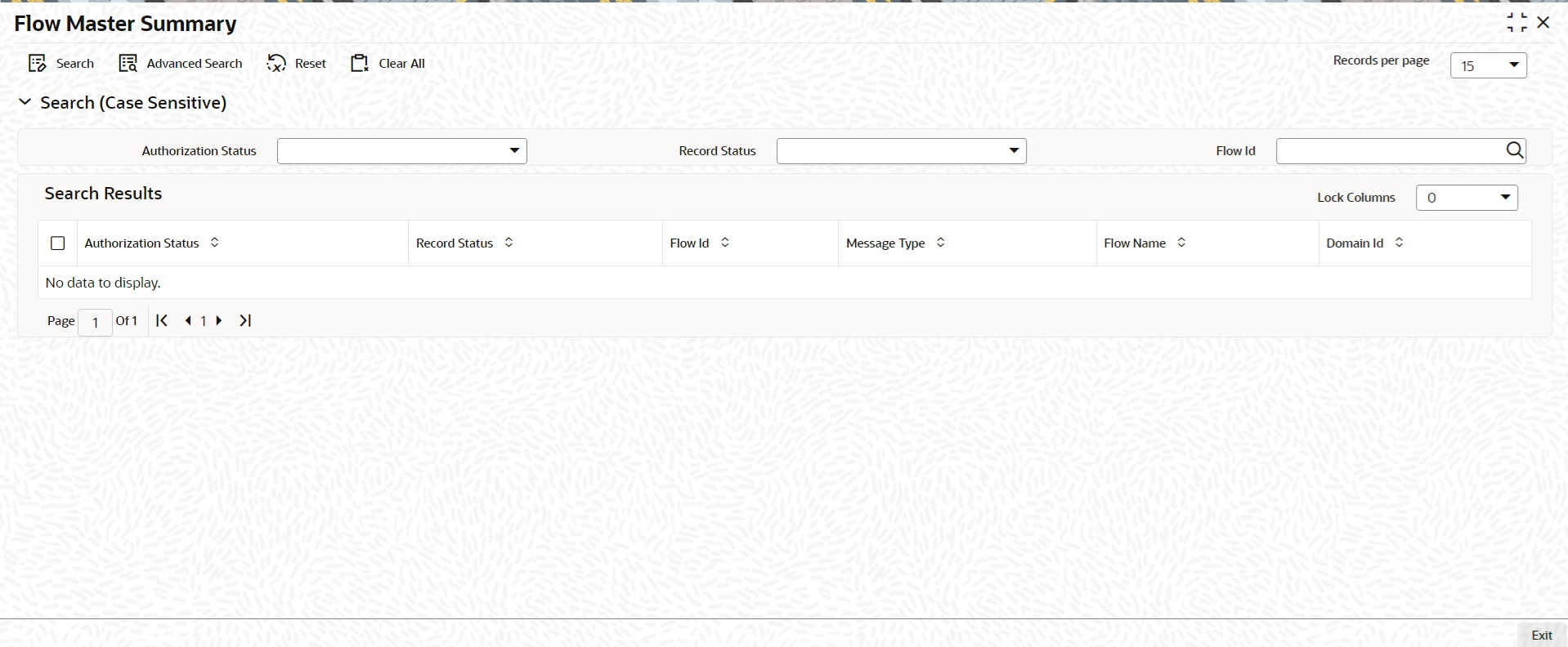Click the Search Results heading
Image resolution: width=1568 pixels, height=647 pixels.
103,194
